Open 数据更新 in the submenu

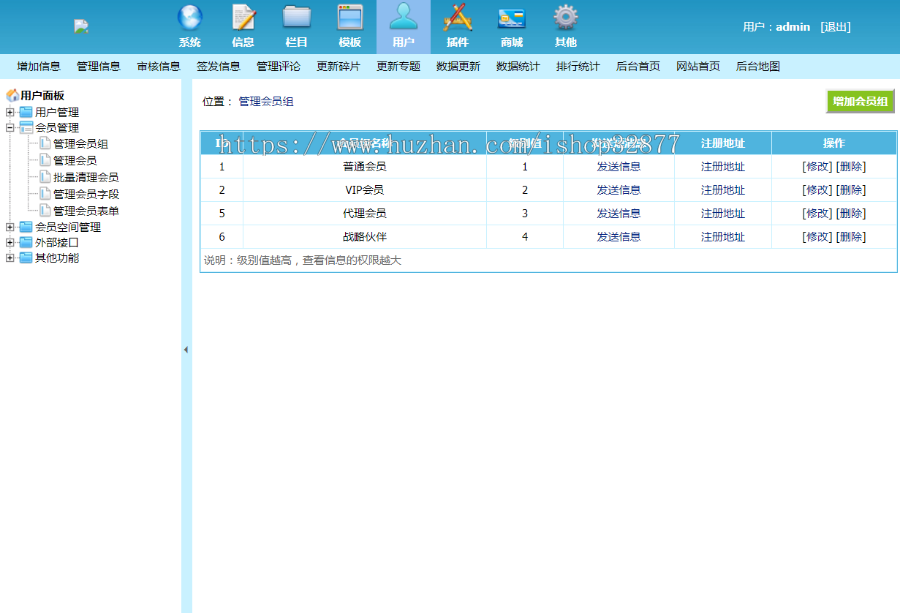pos(458,67)
